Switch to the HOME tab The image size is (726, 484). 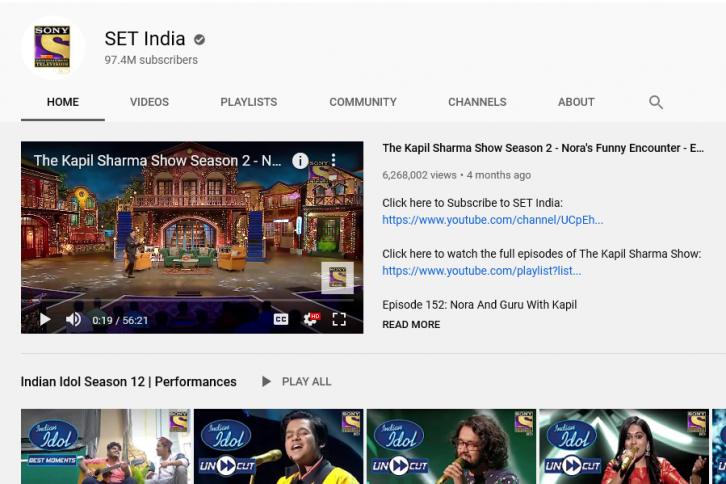pos(63,102)
